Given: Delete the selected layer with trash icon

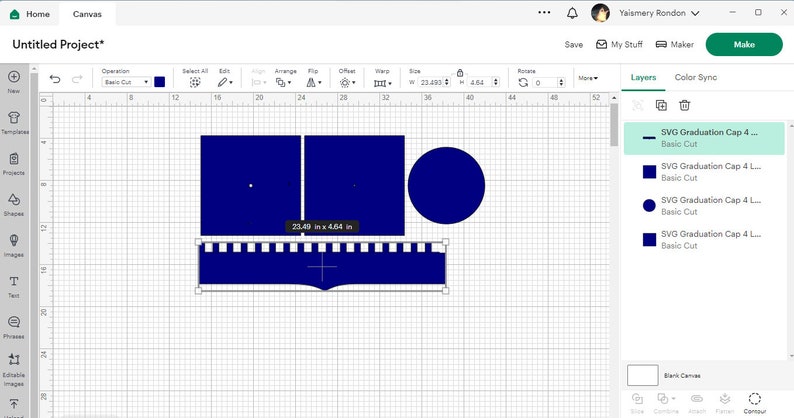Looking at the screenshot, I should [685, 105].
